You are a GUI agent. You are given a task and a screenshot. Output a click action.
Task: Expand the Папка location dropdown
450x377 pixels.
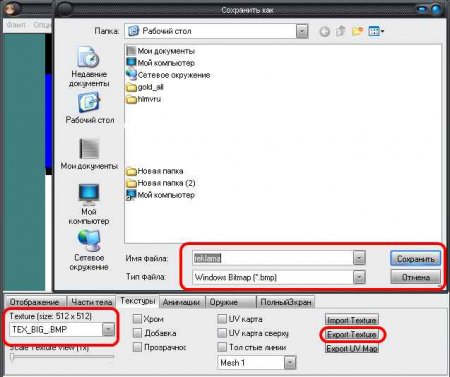pyautogui.click(x=302, y=31)
